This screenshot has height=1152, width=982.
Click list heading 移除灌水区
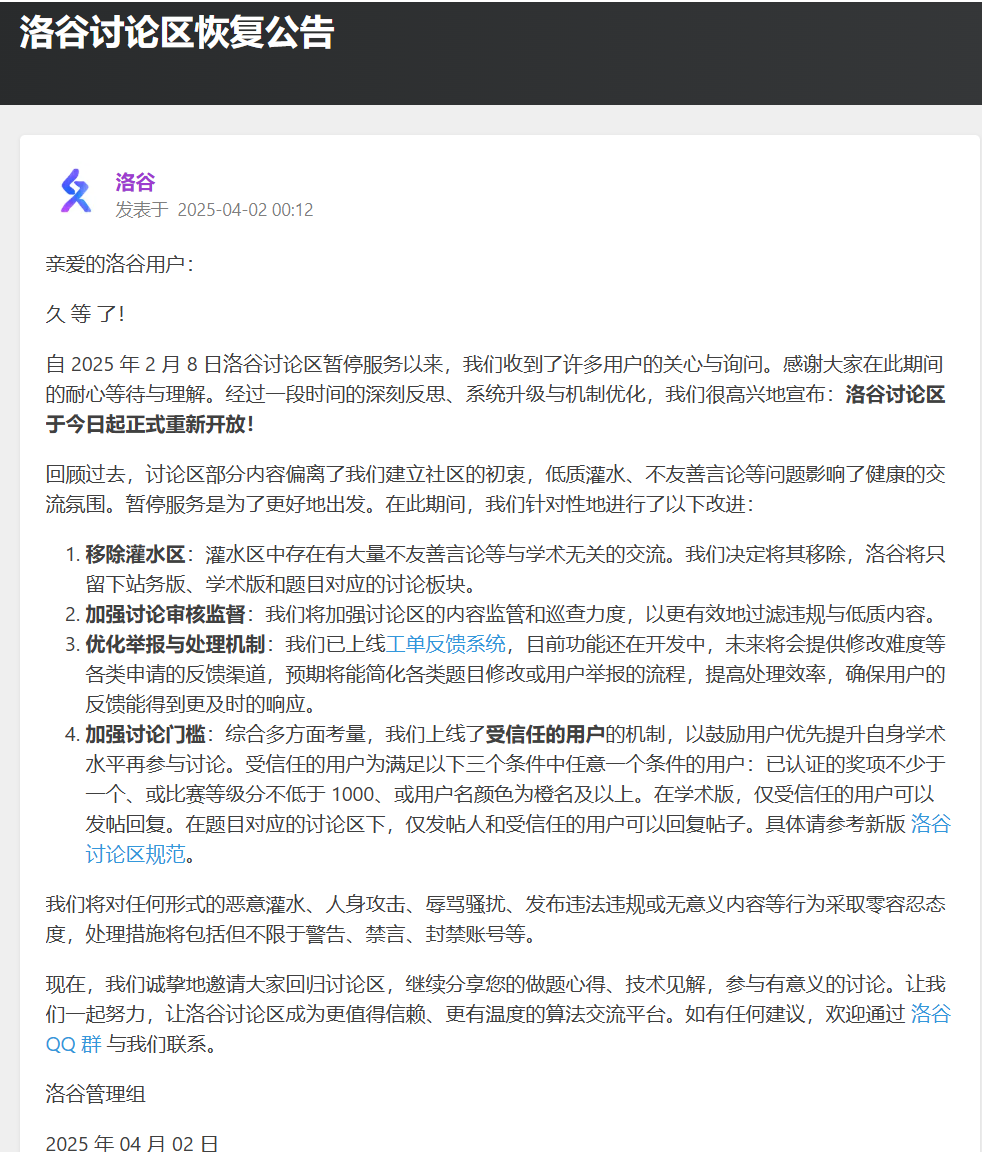point(135,554)
